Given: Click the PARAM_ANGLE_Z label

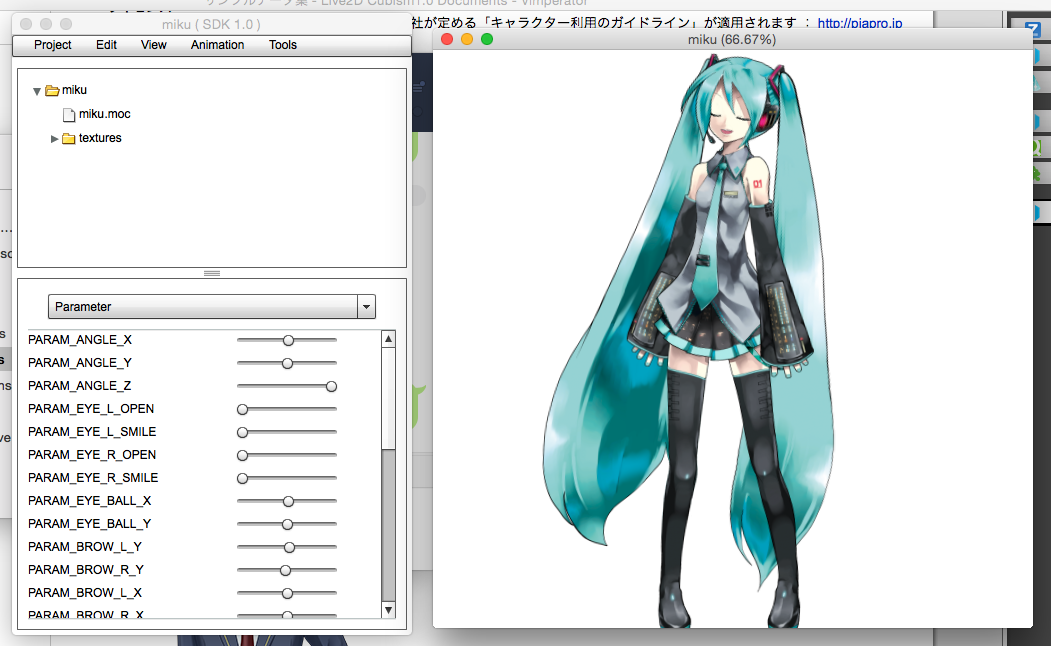Looking at the screenshot, I should click(79, 386).
